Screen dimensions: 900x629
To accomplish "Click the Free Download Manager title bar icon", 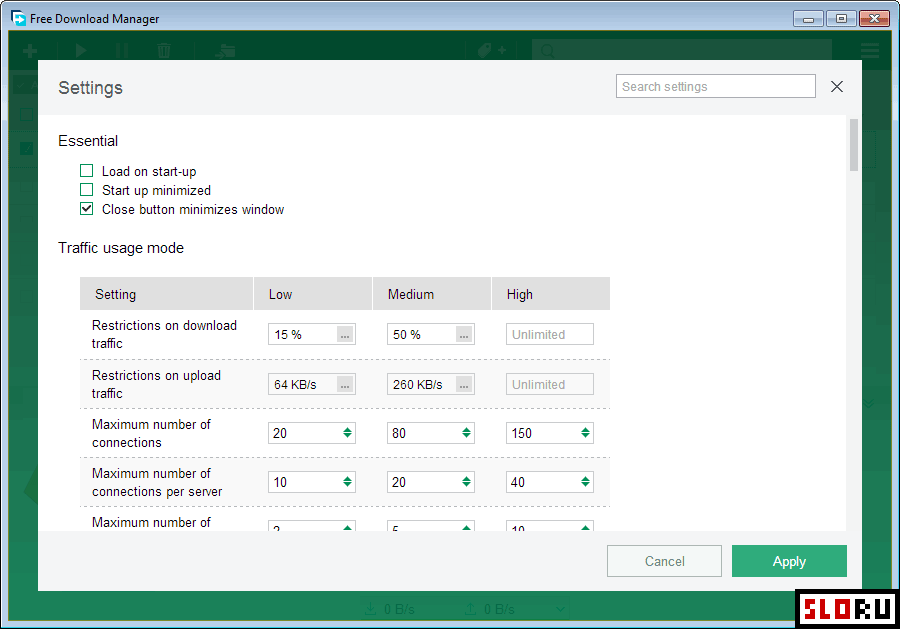I will pos(18,18).
